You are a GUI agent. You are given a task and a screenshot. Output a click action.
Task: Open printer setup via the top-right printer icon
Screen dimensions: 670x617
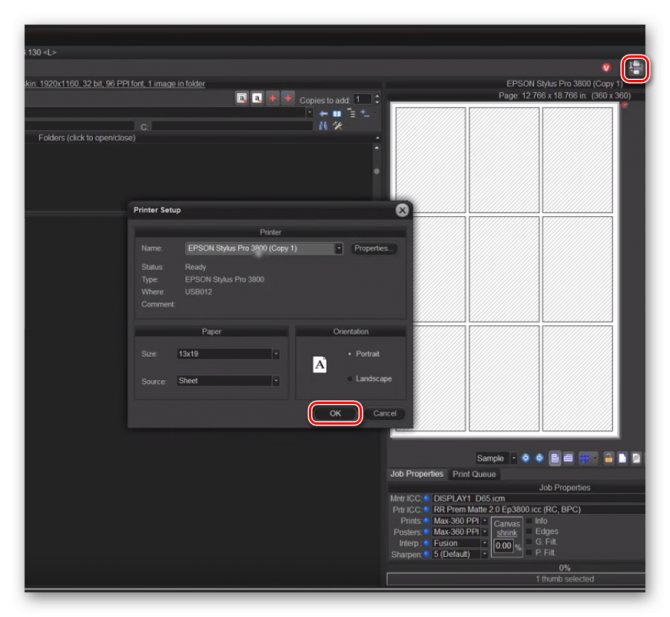635,68
